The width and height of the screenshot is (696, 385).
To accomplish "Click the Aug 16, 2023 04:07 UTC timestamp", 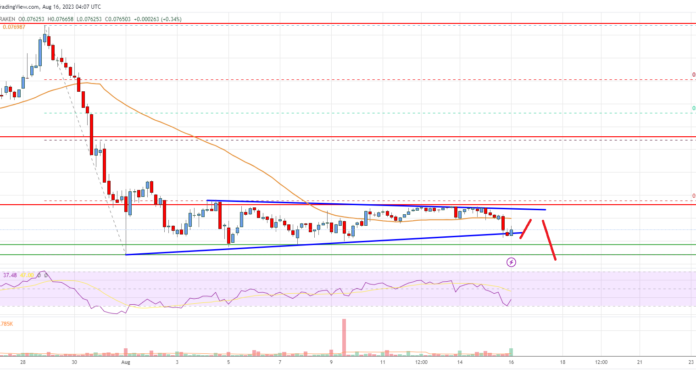I will (70, 7).
